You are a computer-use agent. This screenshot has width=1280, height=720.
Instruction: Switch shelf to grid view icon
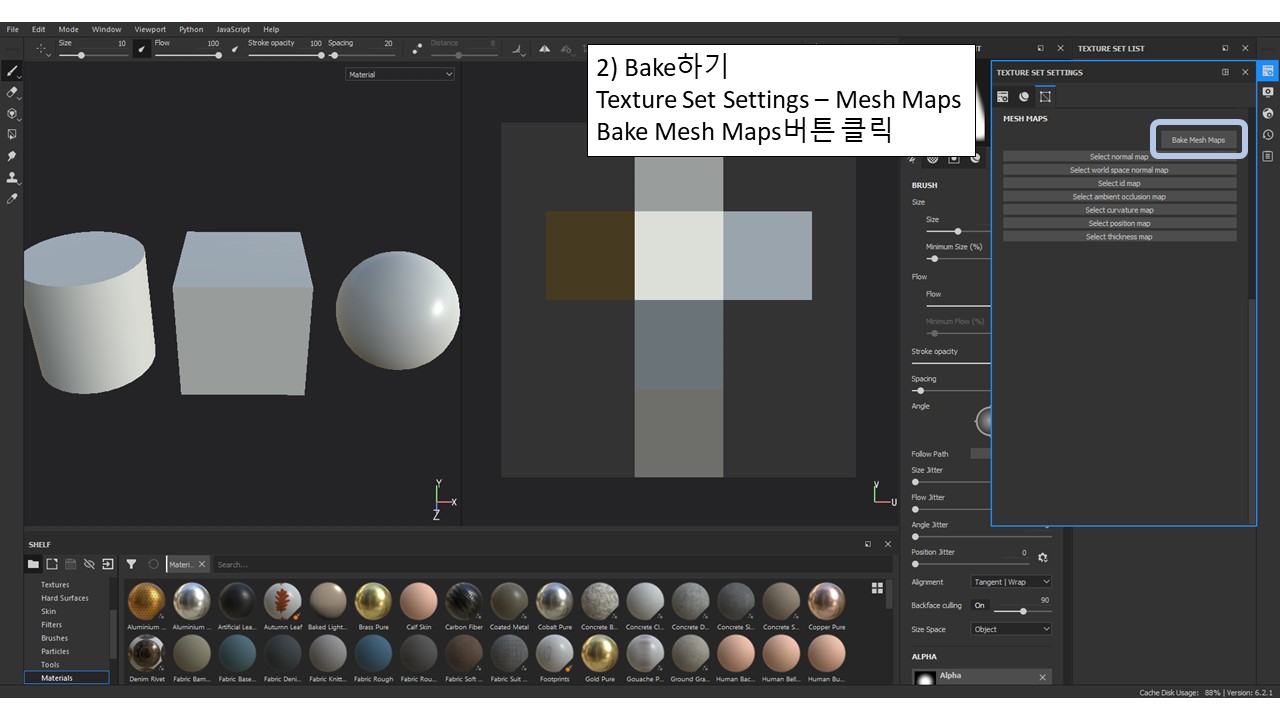[877, 588]
